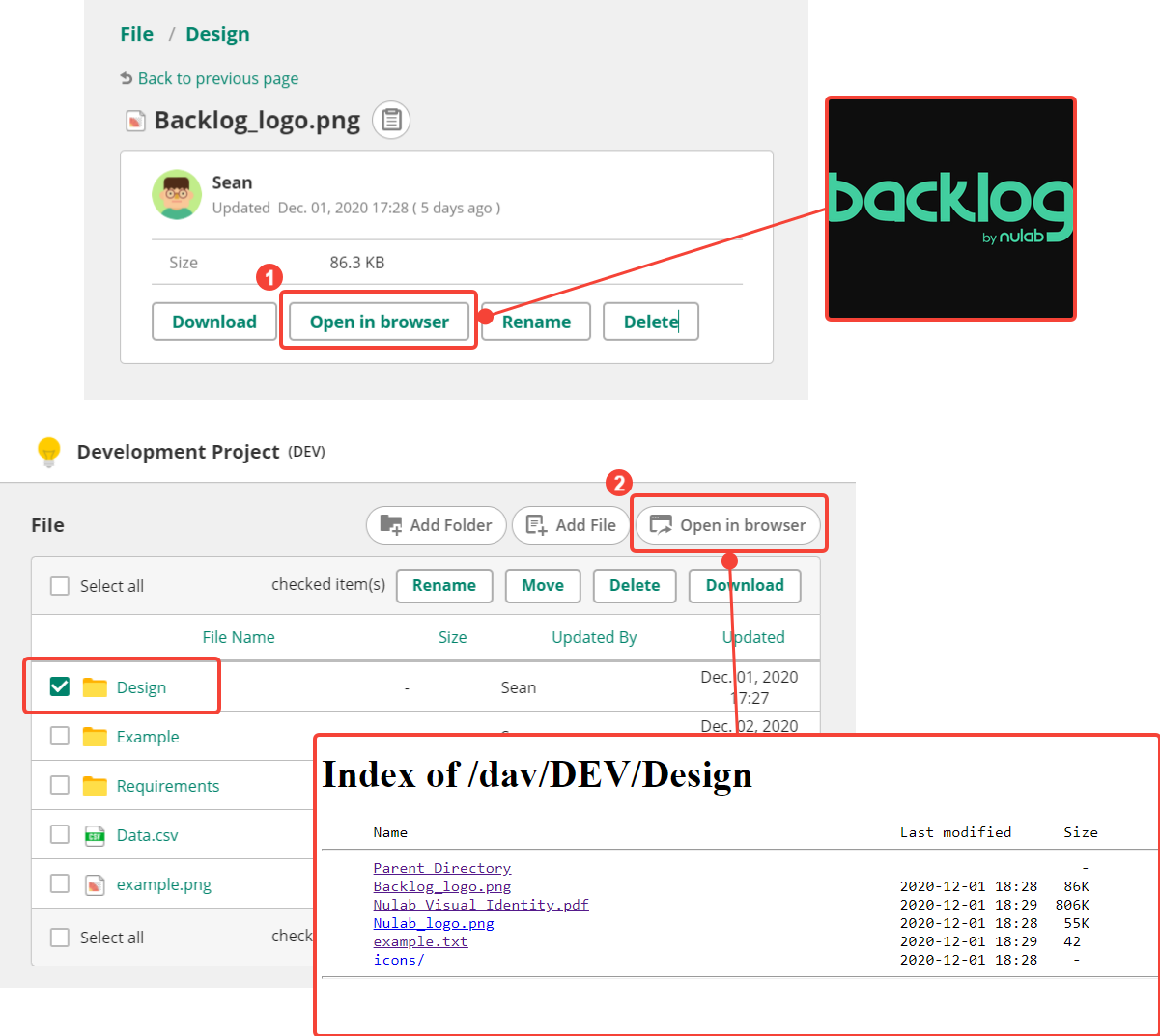Screen dimensions: 1160x1036
Task: Click the Development Project title
Action: [x=179, y=452]
